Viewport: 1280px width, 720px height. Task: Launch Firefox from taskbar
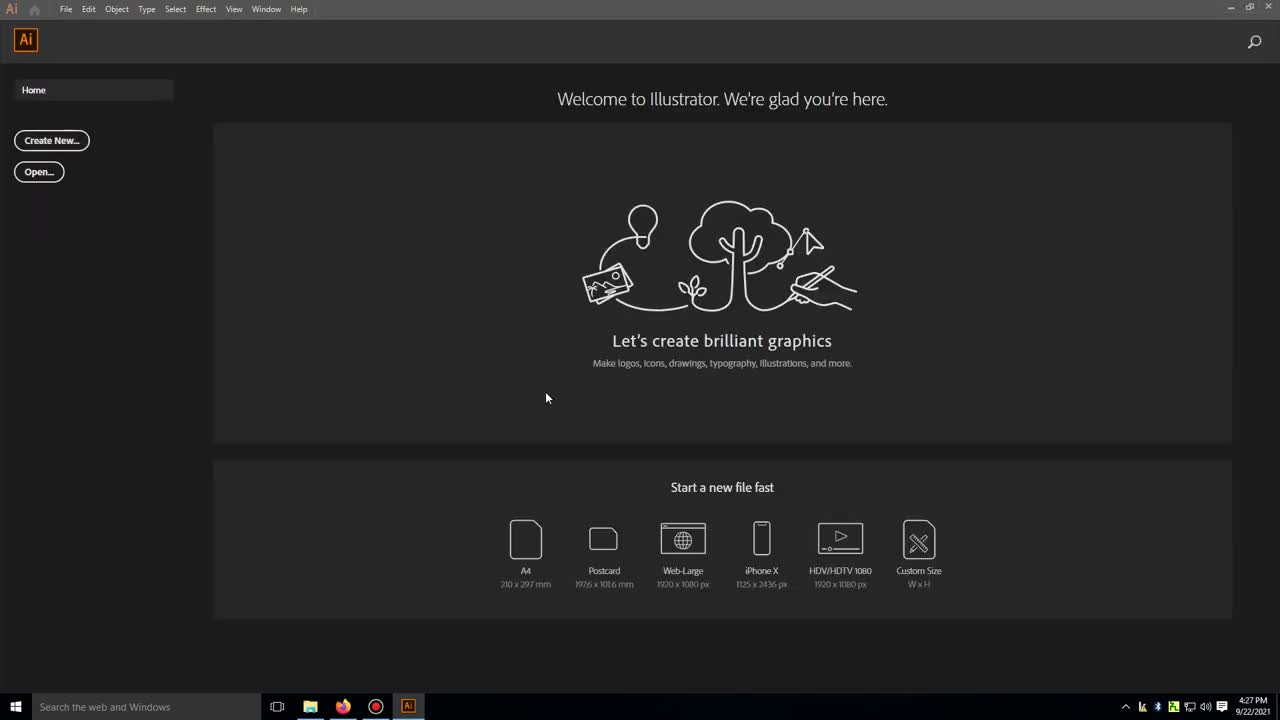(343, 707)
